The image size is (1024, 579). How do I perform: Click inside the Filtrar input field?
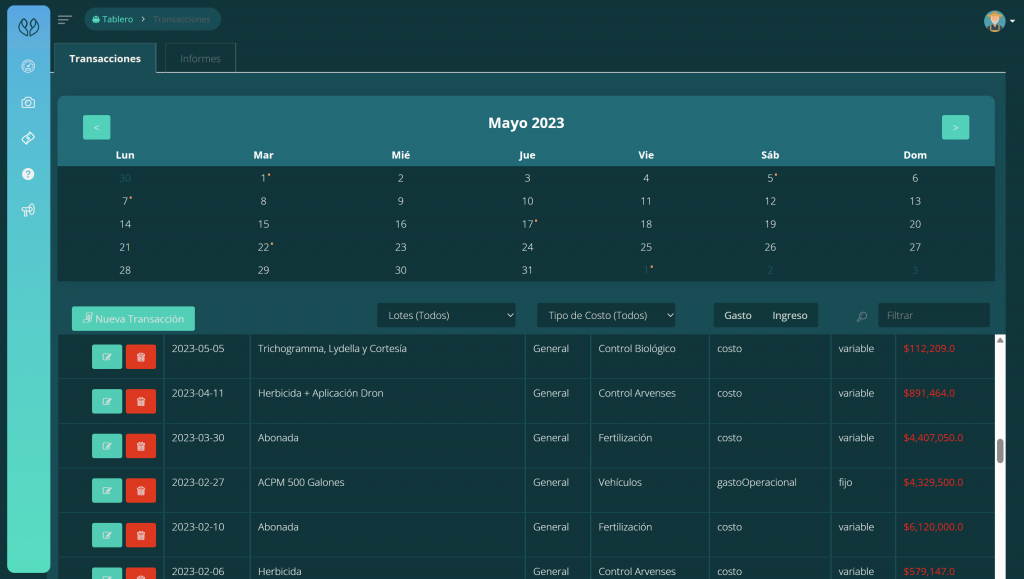[x=934, y=314]
